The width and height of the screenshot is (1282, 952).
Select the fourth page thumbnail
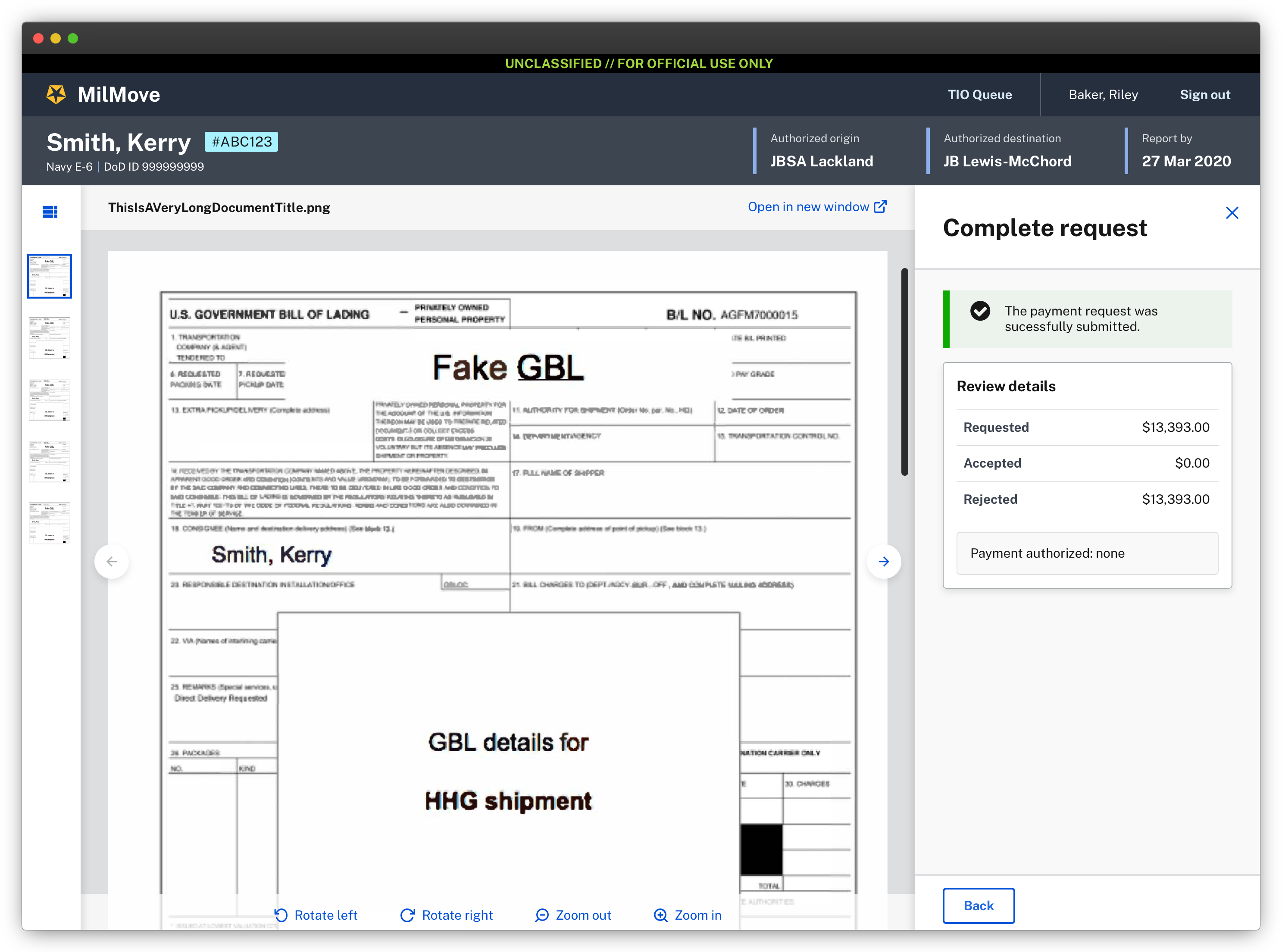(x=50, y=461)
